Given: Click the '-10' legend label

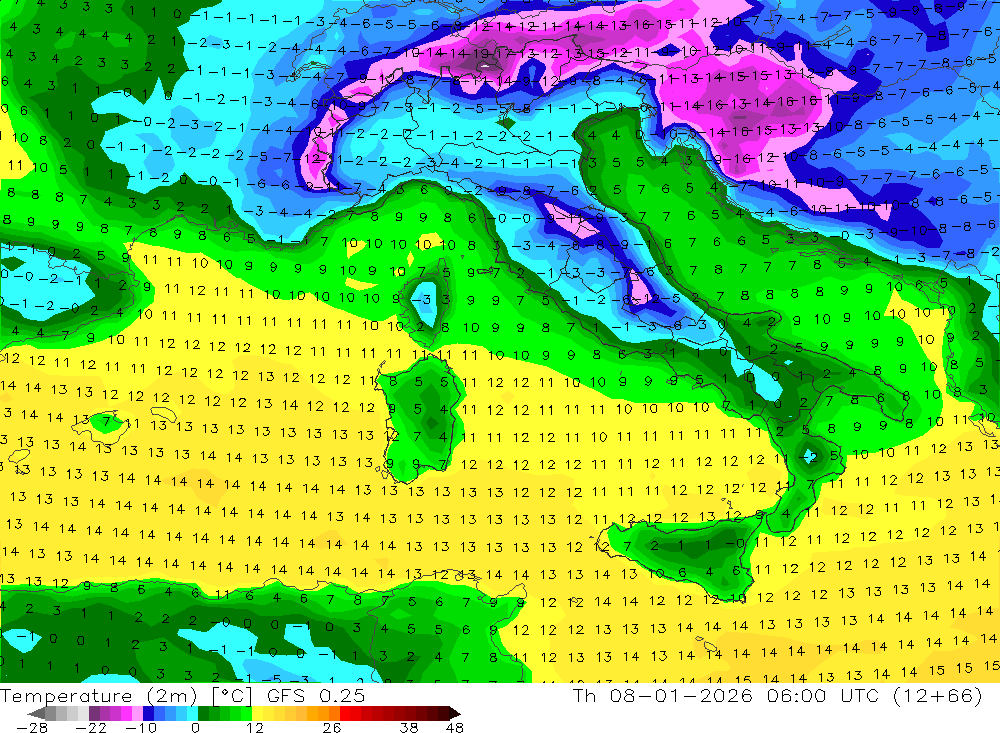Looking at the screenshot, I should (141, 728).
